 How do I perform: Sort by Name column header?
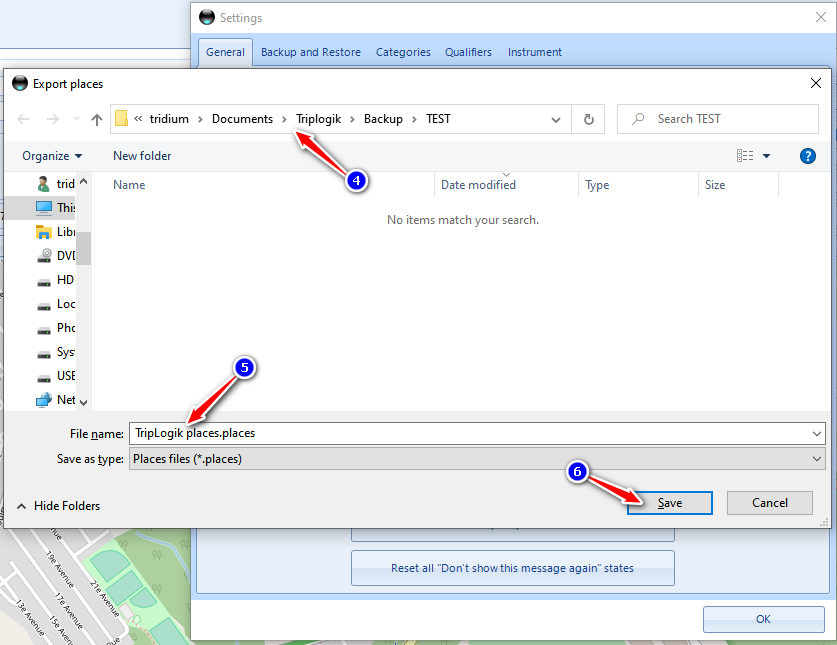pos(129,185)
